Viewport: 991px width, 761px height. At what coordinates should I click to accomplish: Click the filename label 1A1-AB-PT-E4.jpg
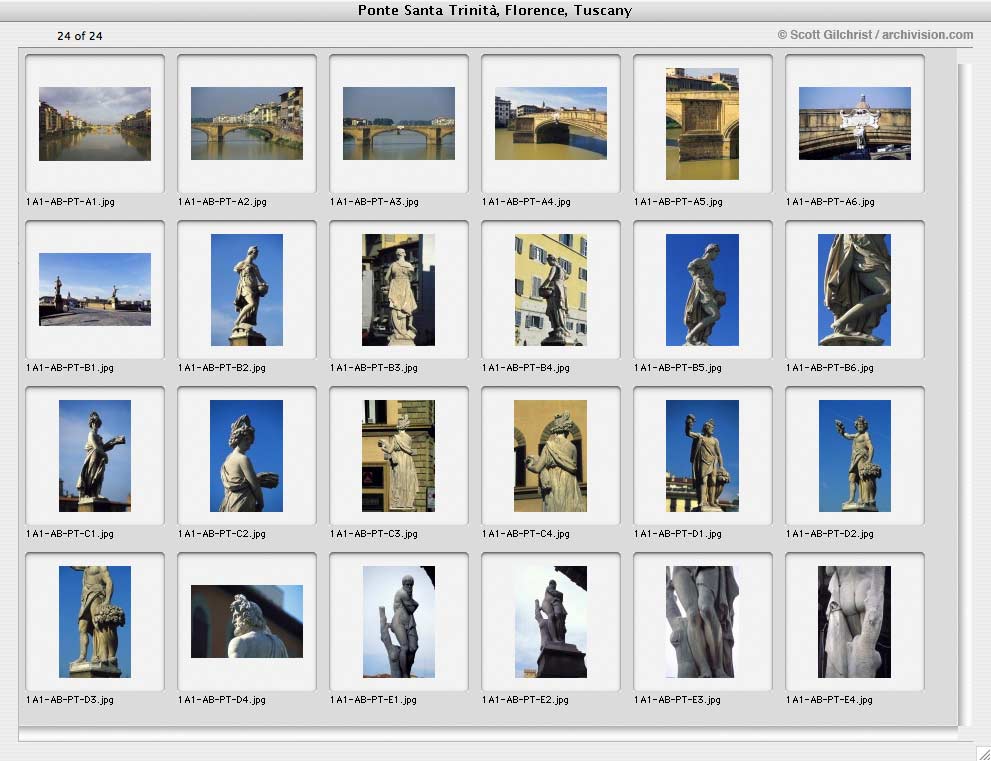tap(829, 700)
